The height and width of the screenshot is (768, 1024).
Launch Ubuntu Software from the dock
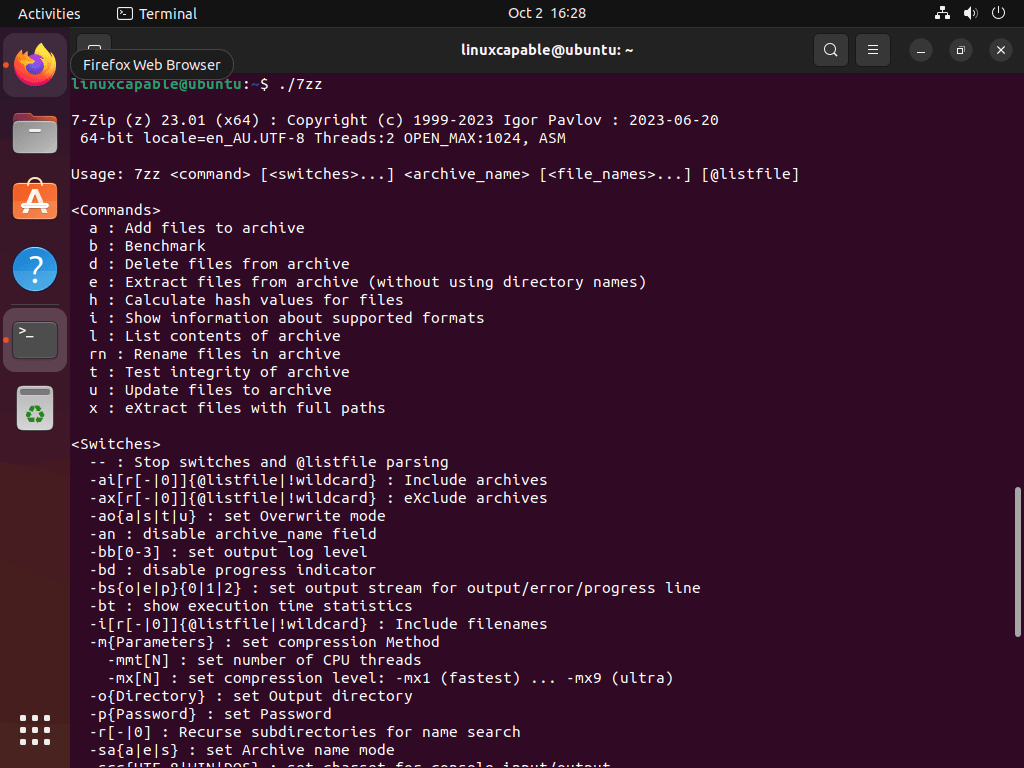pos(35,199)
